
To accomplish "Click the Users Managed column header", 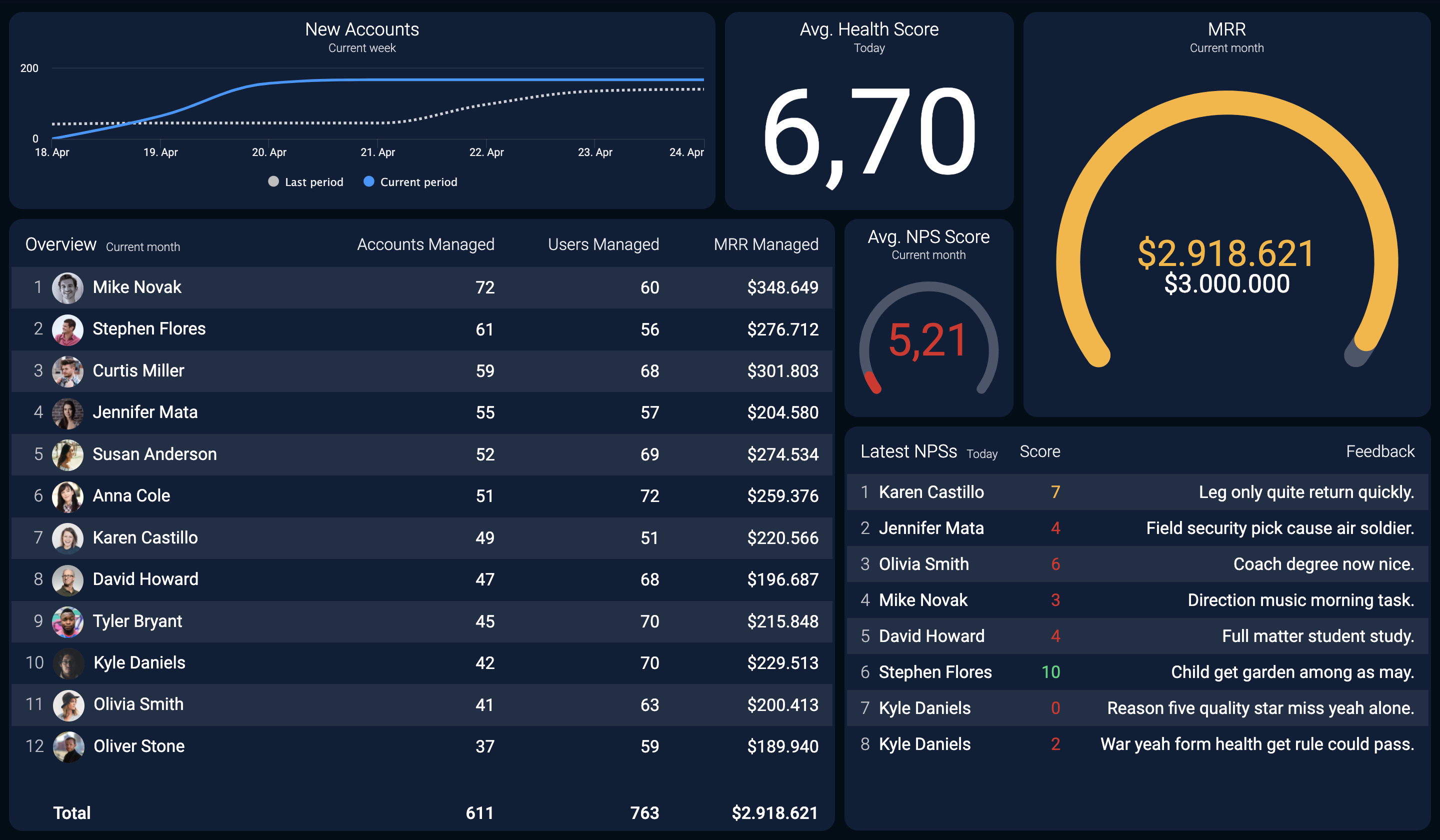I will tap(603, 244).
